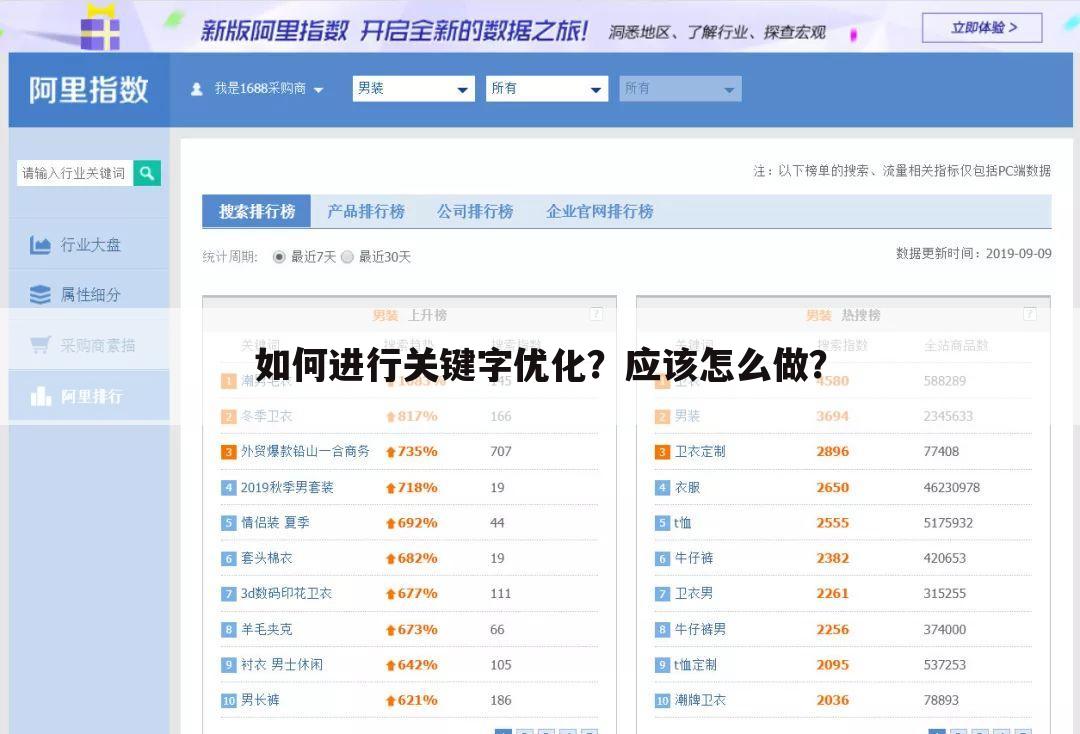Click hot keyword 潮牌卫衣
Screen dimensions: 1080x734
pyautogui.click(x=700, y=700)
